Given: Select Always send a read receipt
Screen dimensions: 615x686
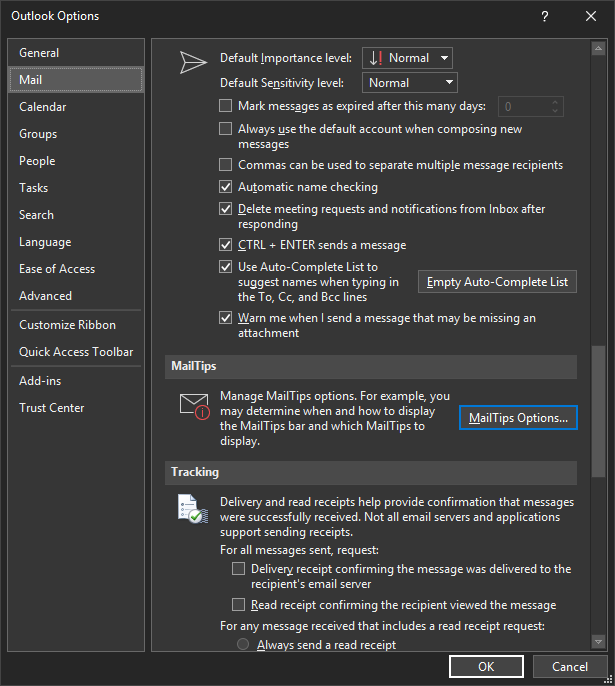Looking at the screenshot, I should click(243, 644).
